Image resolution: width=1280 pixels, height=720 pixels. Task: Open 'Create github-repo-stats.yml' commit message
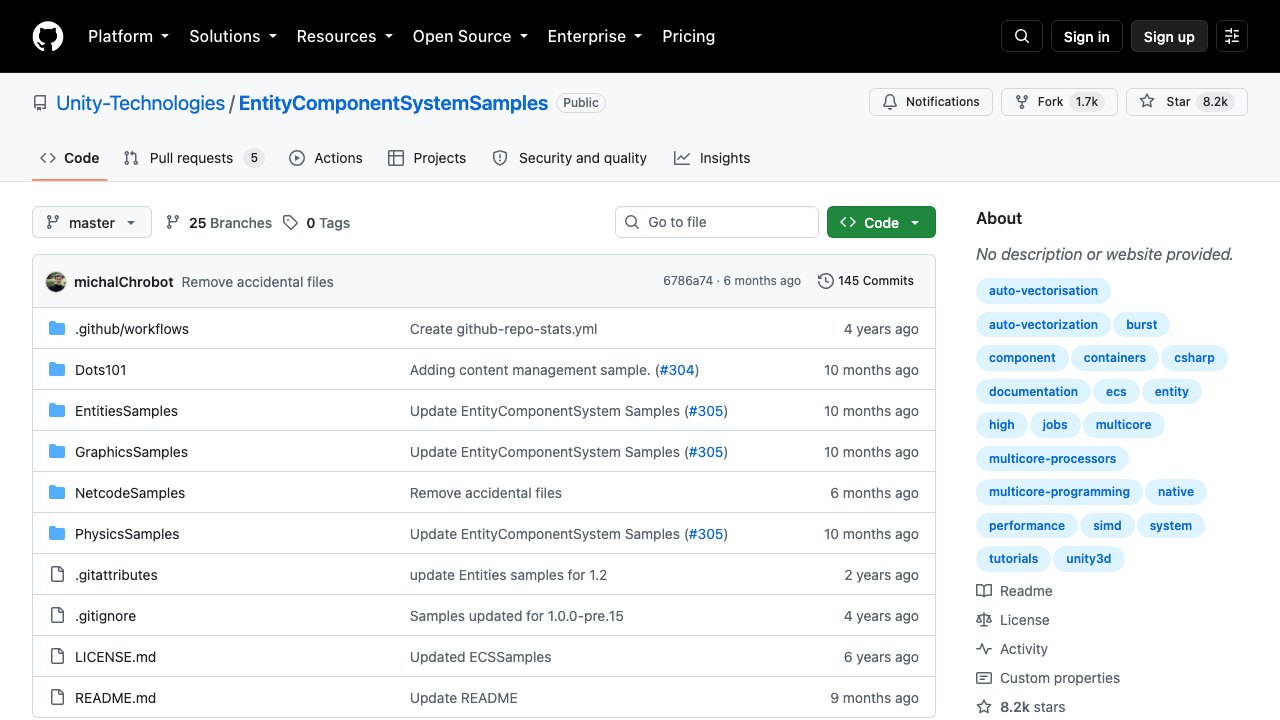[504, 329]
